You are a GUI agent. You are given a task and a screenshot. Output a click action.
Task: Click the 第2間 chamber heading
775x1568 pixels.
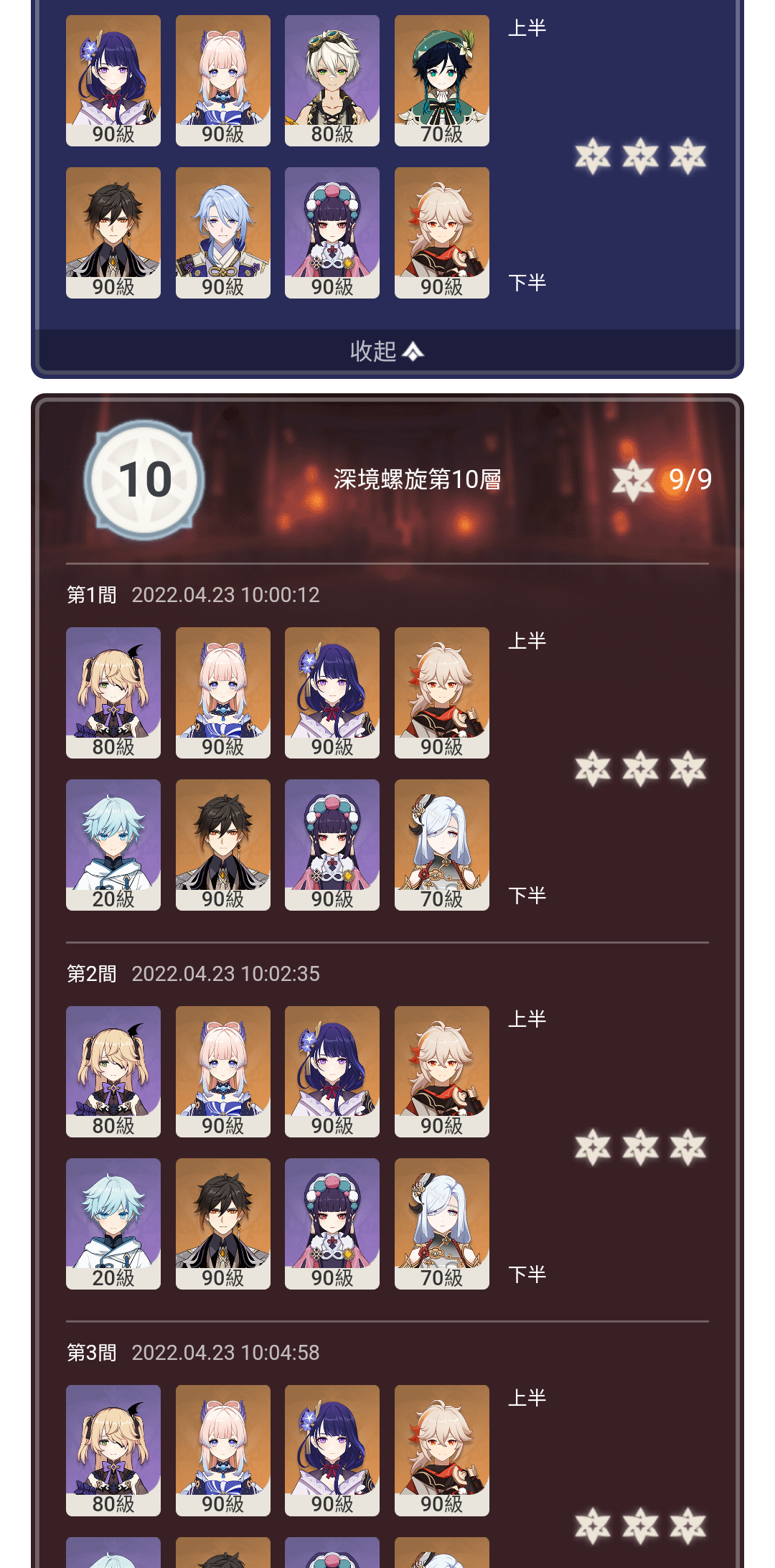[x=92, y=974]
